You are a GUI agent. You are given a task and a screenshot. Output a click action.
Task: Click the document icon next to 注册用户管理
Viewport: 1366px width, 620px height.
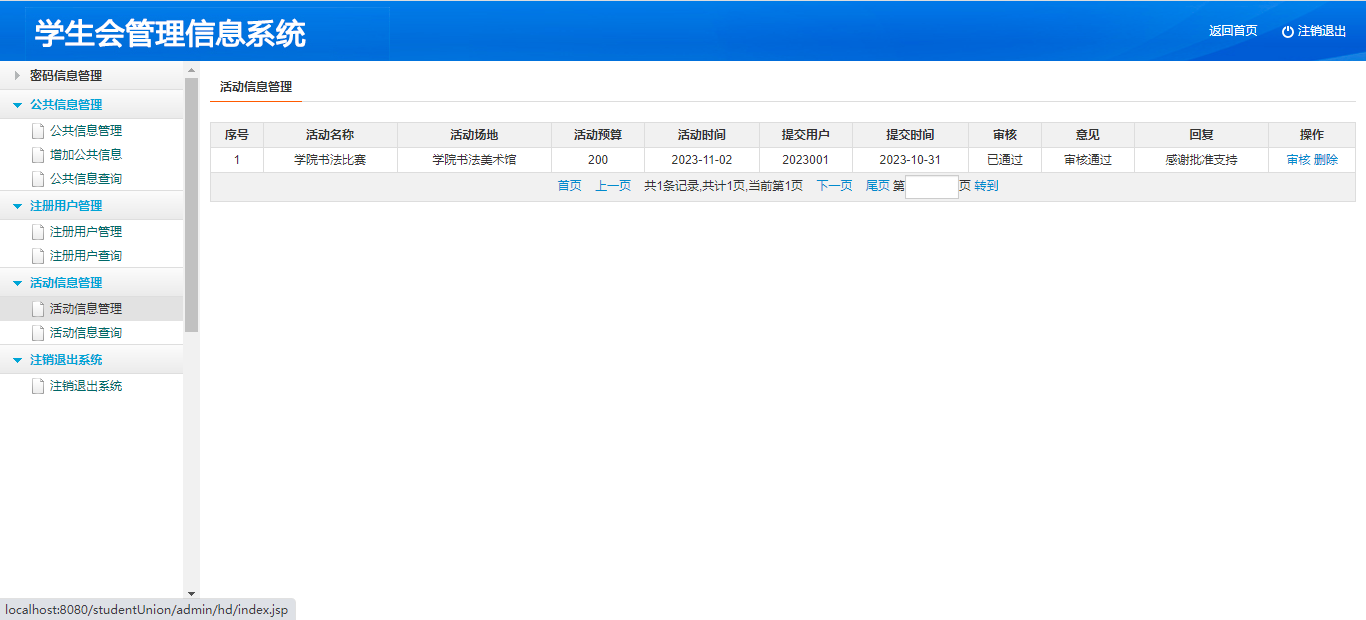tap(38, 232)
